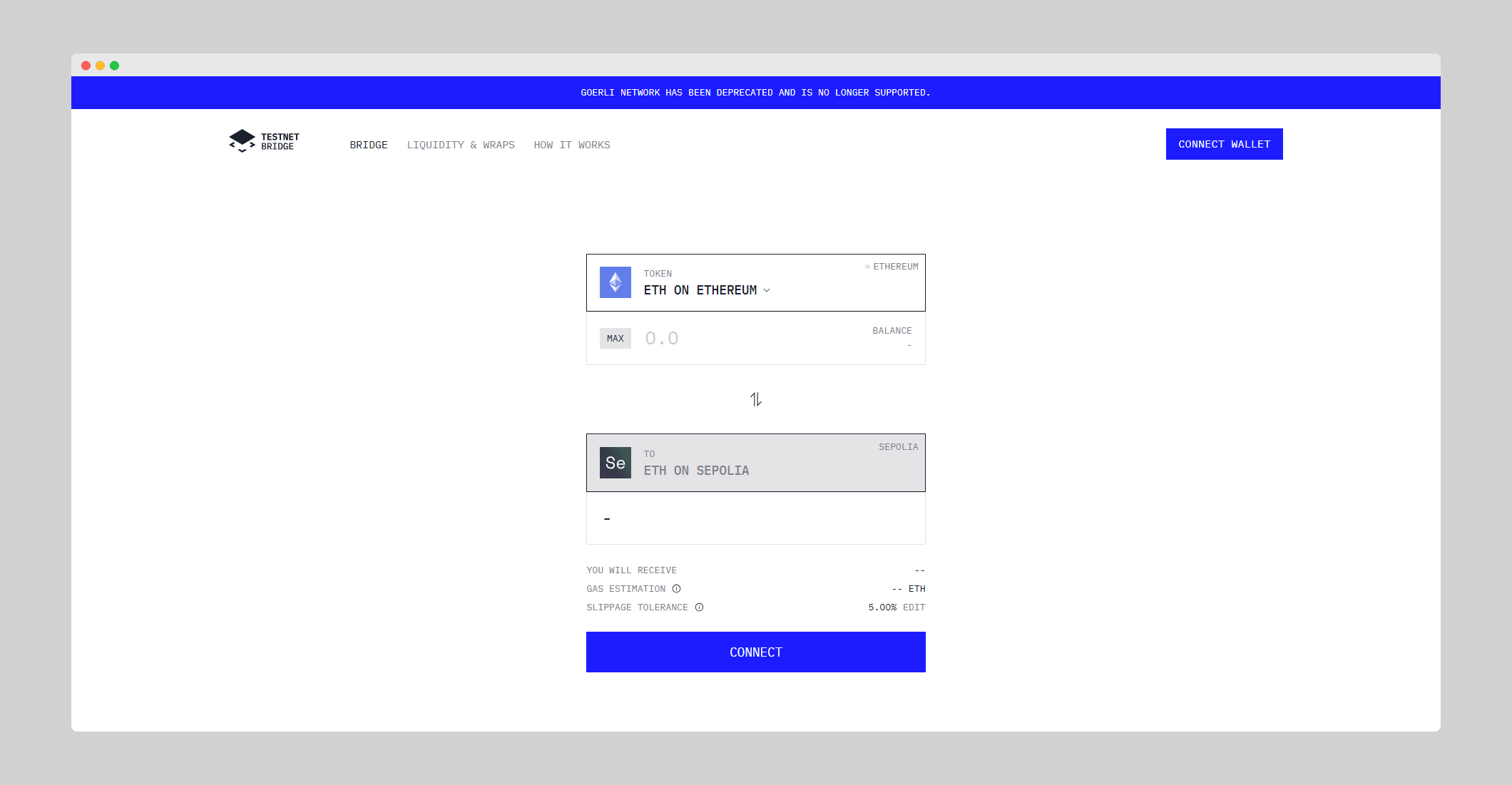This screenshot has height=785, width=1512.
Task: Click the MAX amount button
Action: click(615, 339)
